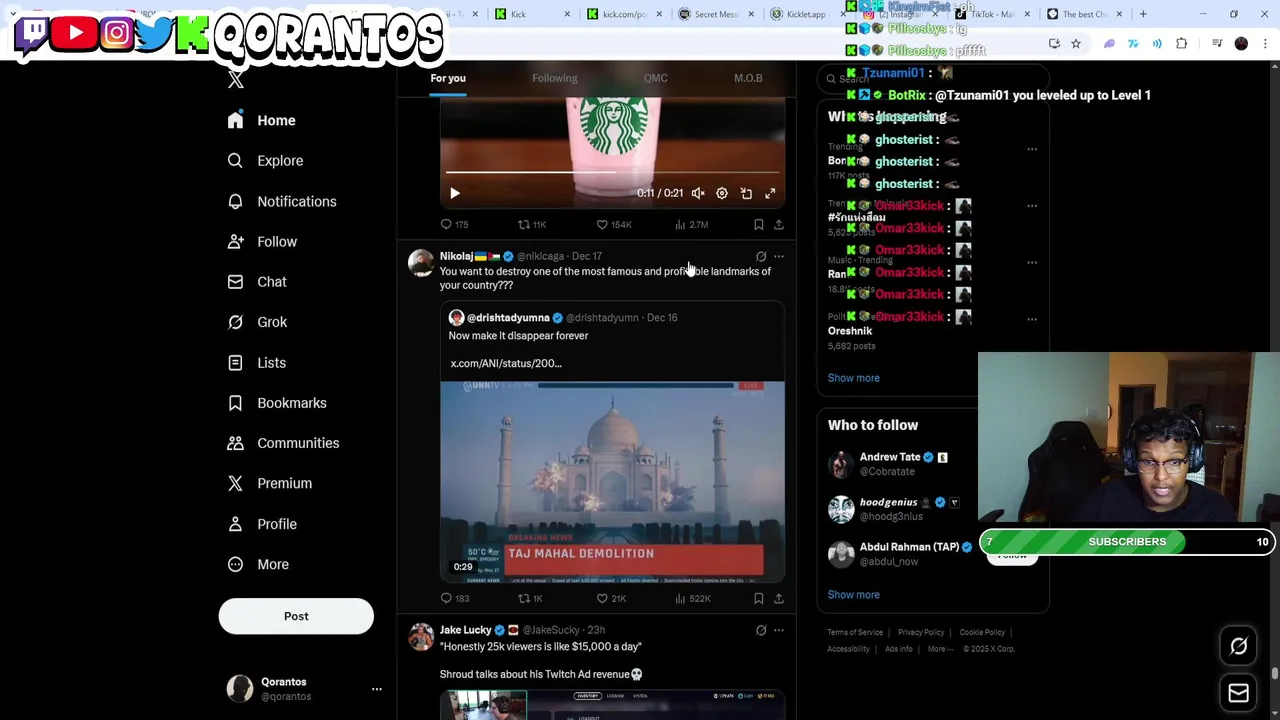Screen dimensions: 1280x720
Task: Reply to Starbucks post with 175 comments
Action: [x=454, y=225]
